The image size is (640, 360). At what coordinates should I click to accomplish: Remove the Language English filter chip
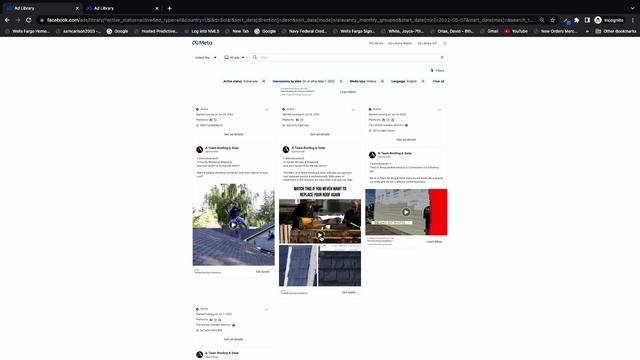point(423,81)
